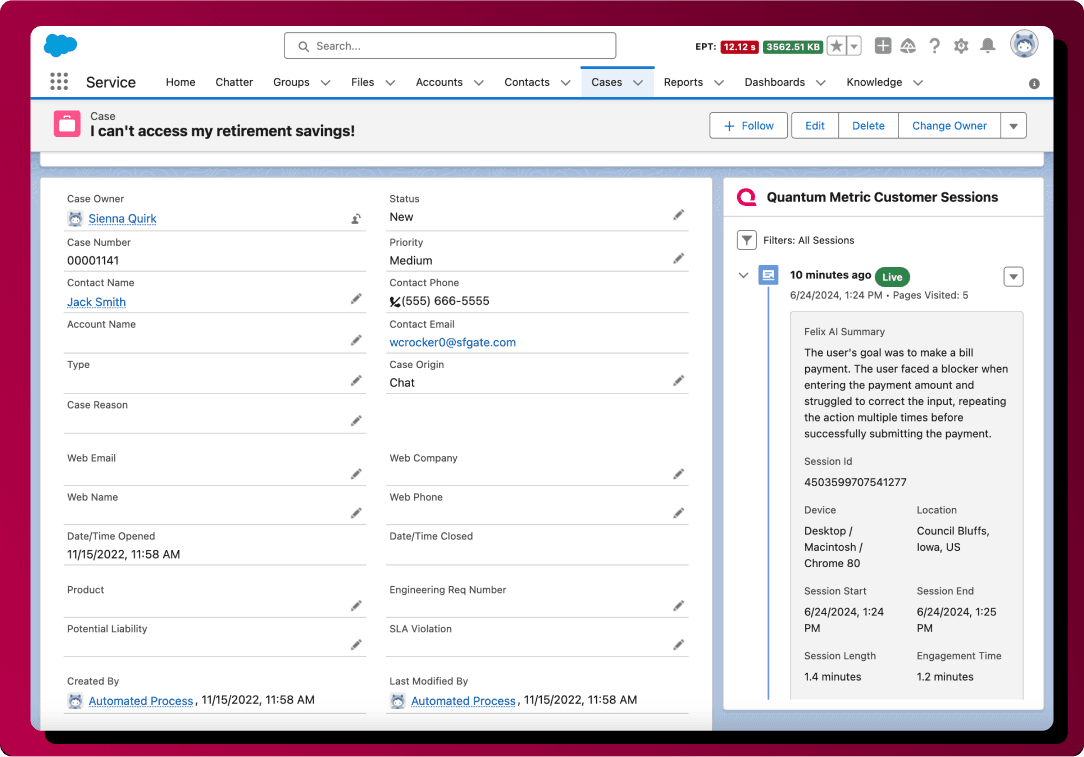Click the Salesforce cloud logo

61,46
